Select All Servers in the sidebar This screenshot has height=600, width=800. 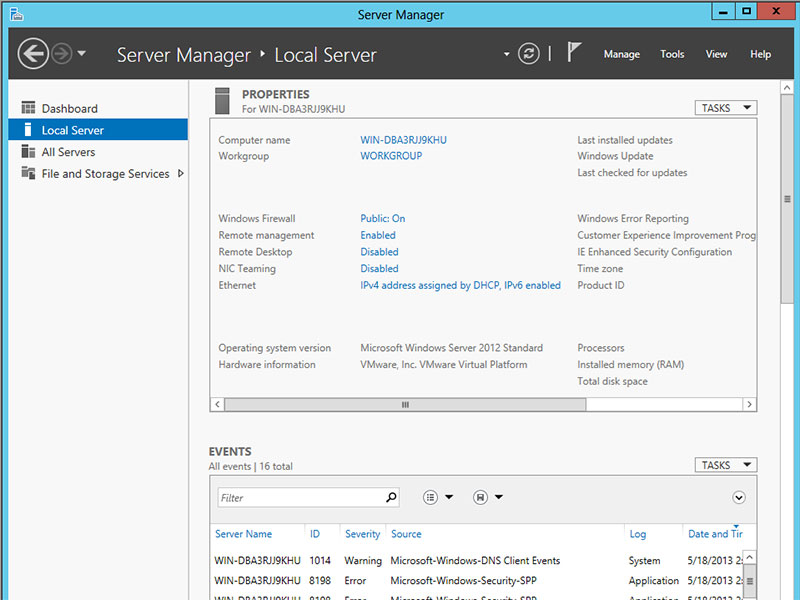pyautogui.click(x=98, y=152)
